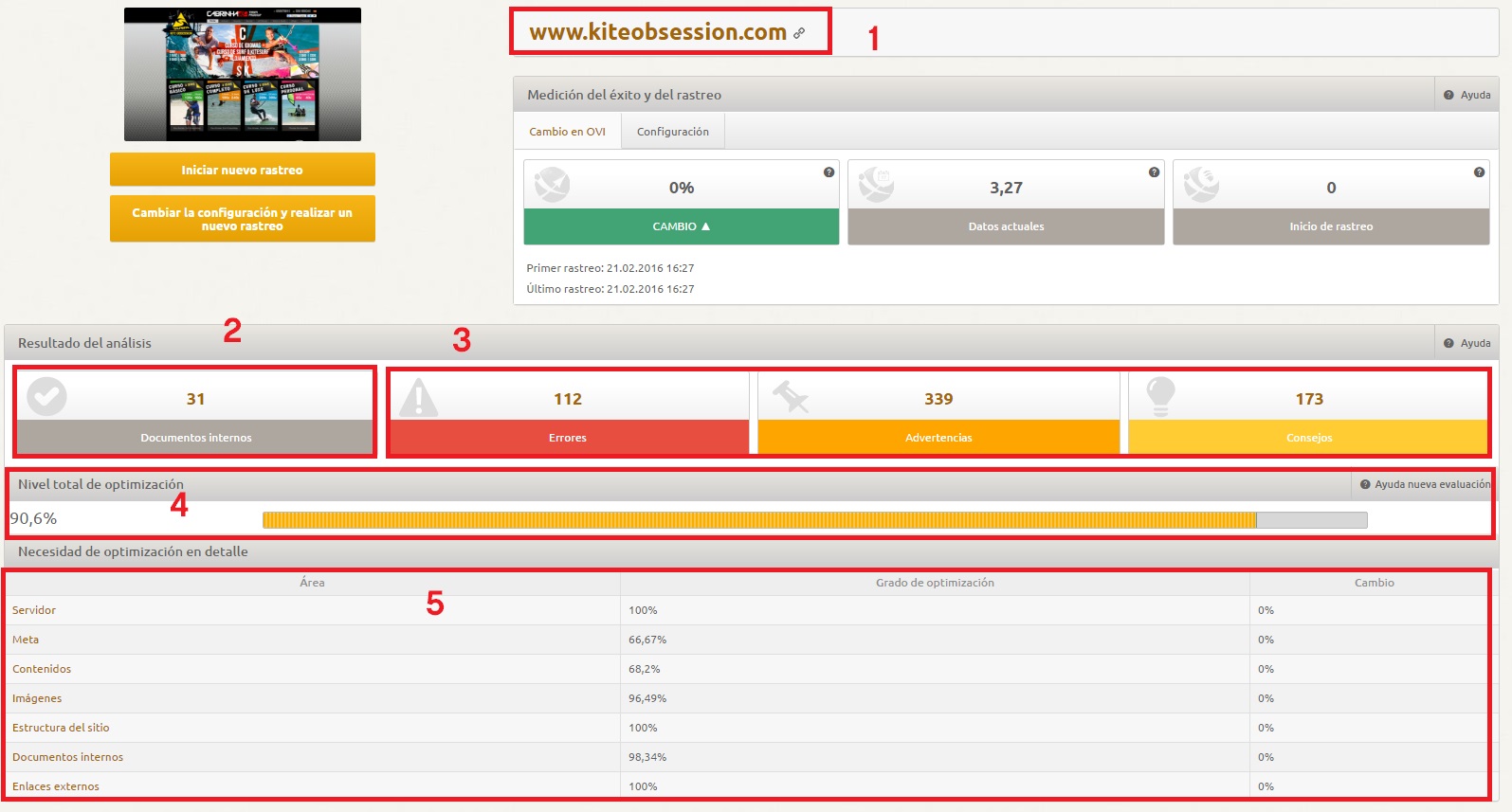Open the Estructura del sitio link
Viewport: 1512px width, 812px height.
61,728
